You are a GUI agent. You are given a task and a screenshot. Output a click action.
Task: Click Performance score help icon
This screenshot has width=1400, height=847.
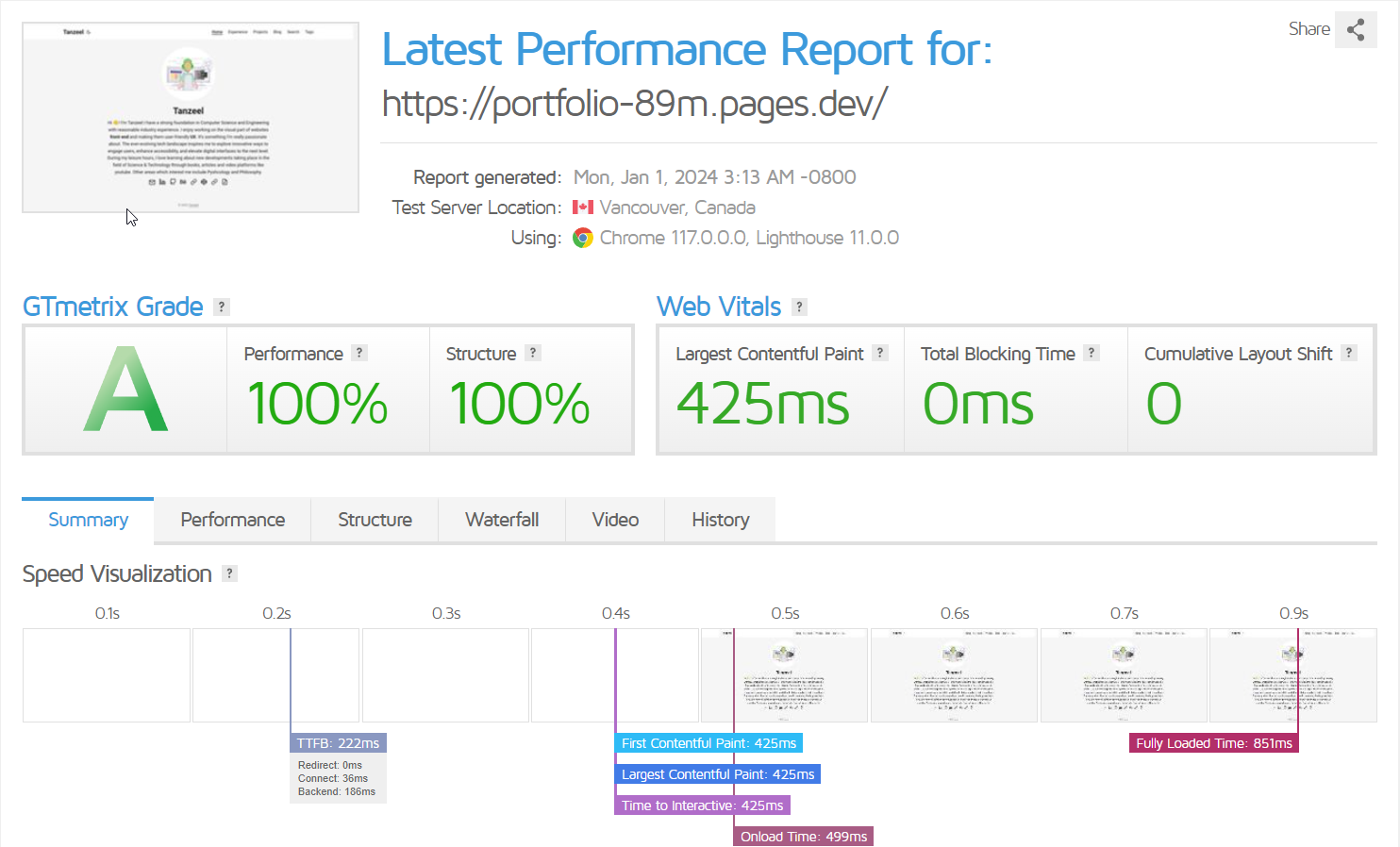(x=358, y=353)
